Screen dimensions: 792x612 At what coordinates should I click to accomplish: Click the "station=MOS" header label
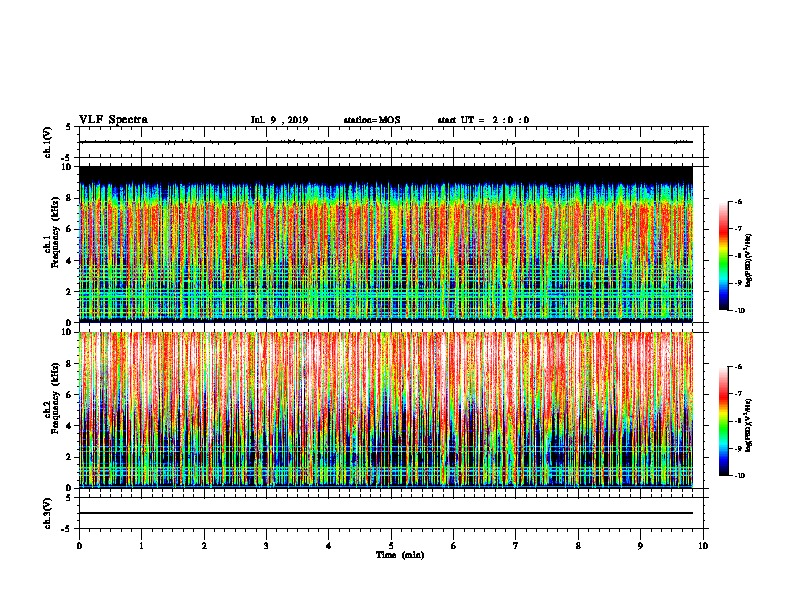pyautogui.click(x=372, y=120)
